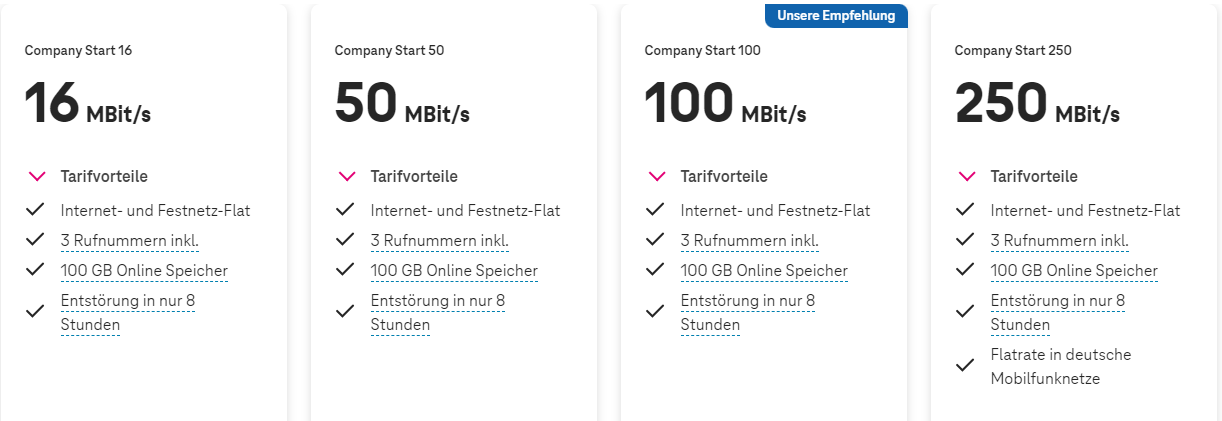Click checkmark beside Entstörung in Start 250
The width and height of the screenshot is (1222, 421).
tap(966, 311)
